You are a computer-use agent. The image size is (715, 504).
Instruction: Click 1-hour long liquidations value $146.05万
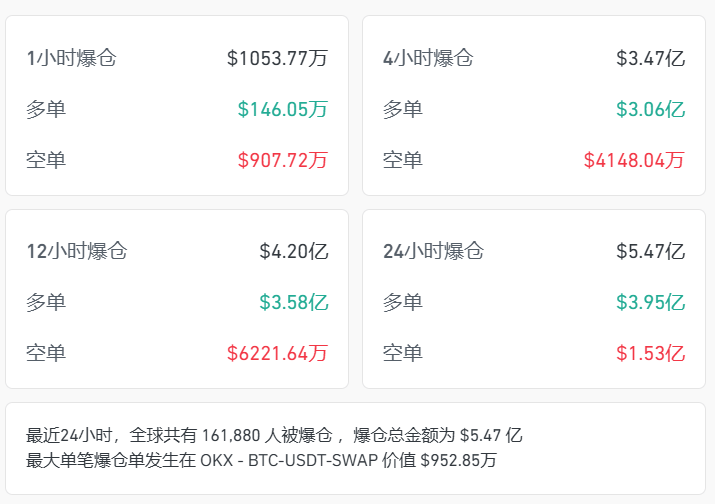(x=283, y=109)
